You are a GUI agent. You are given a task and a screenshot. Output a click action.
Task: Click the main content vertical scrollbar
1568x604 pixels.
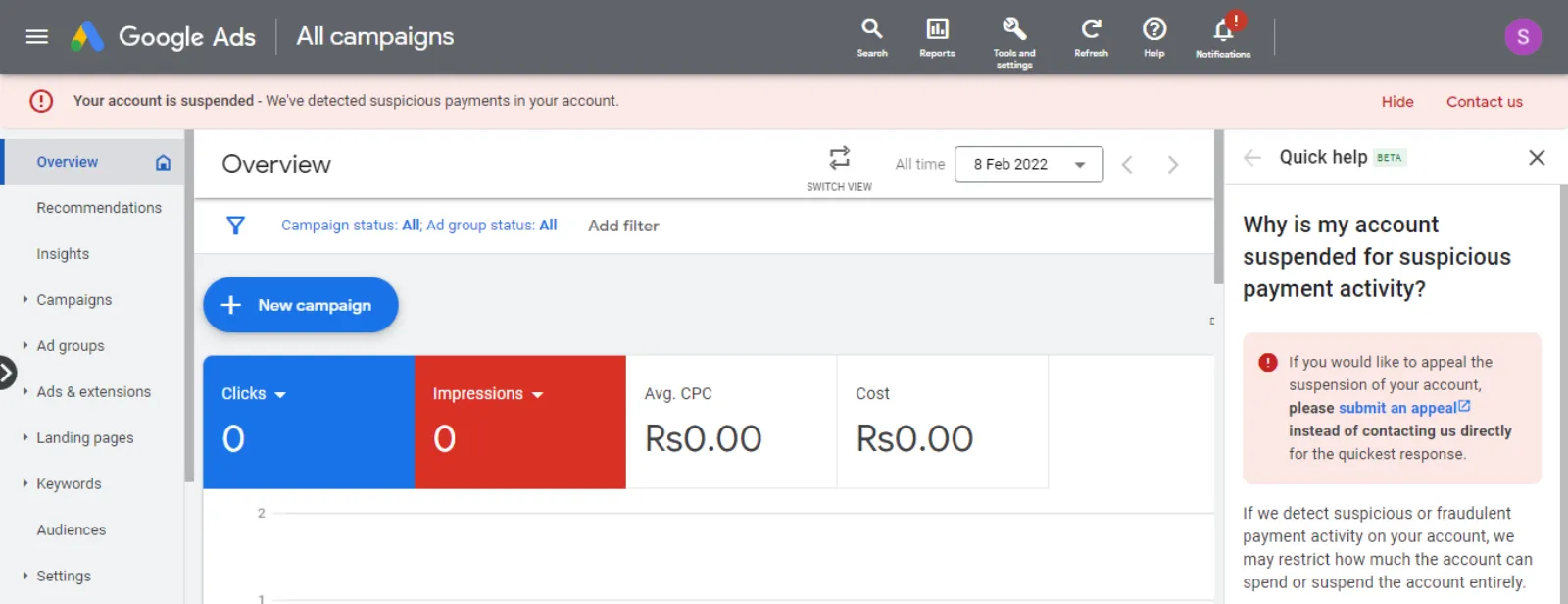[x=1218, y=208]
